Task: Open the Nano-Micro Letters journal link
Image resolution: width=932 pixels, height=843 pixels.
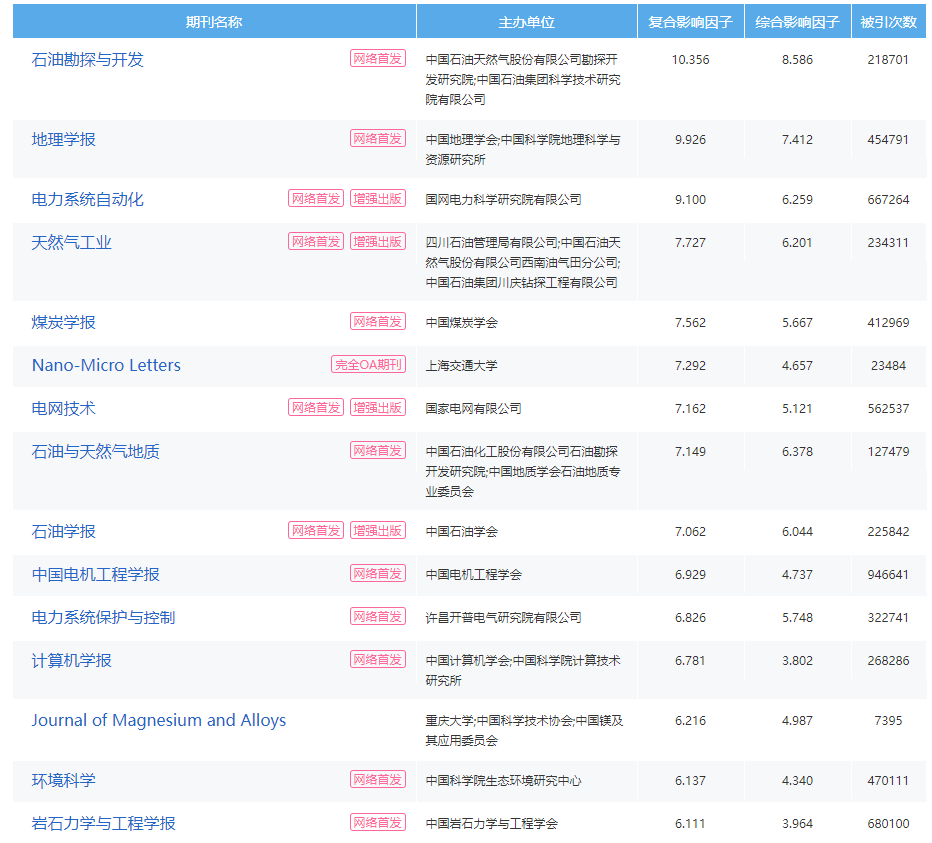Action: coord(106,365)
